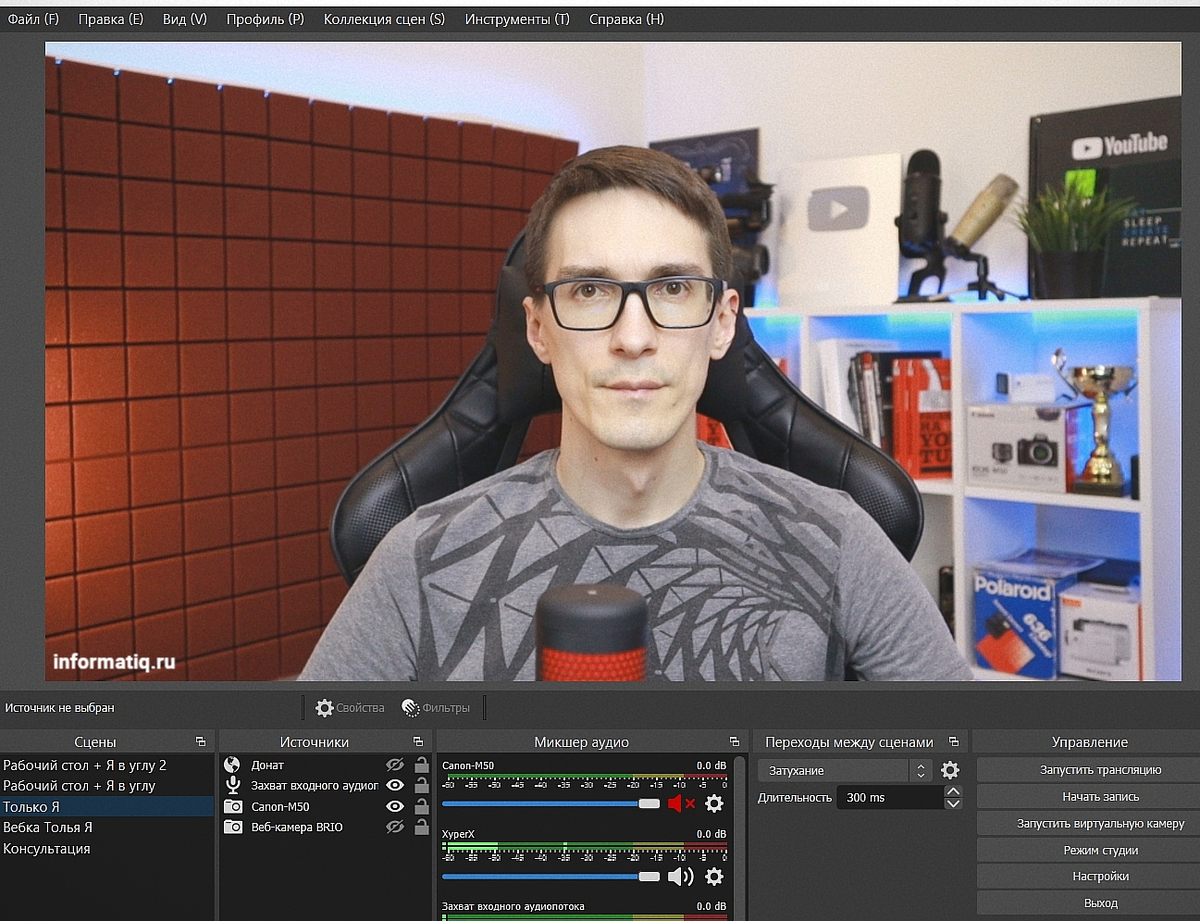Mute the XyperX audio channel
The width and height of the screenshot is (1200, 921).
pos(680,876)
